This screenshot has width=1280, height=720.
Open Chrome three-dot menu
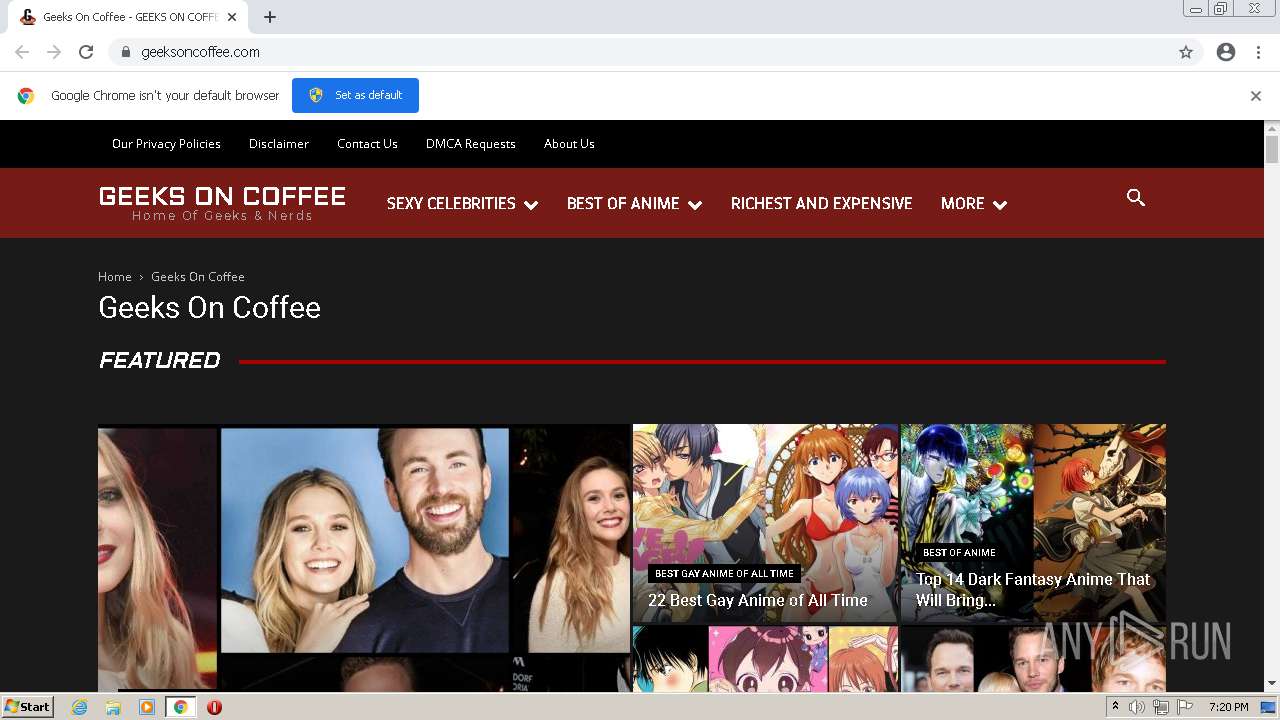coord(1258,52)
